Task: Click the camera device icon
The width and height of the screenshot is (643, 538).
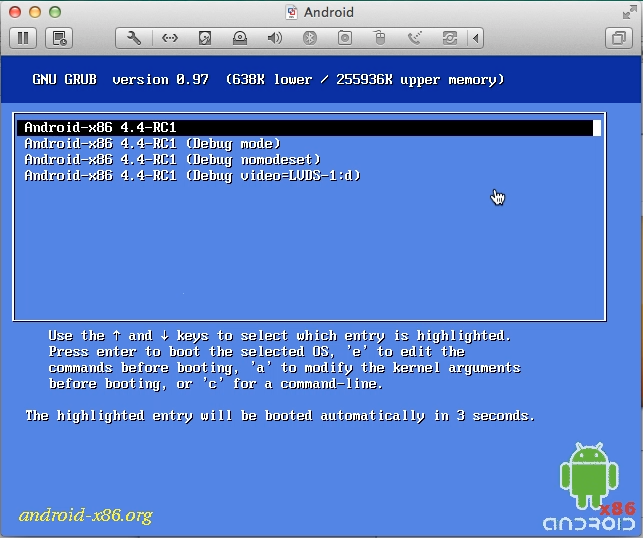Action: coord(345,38)
